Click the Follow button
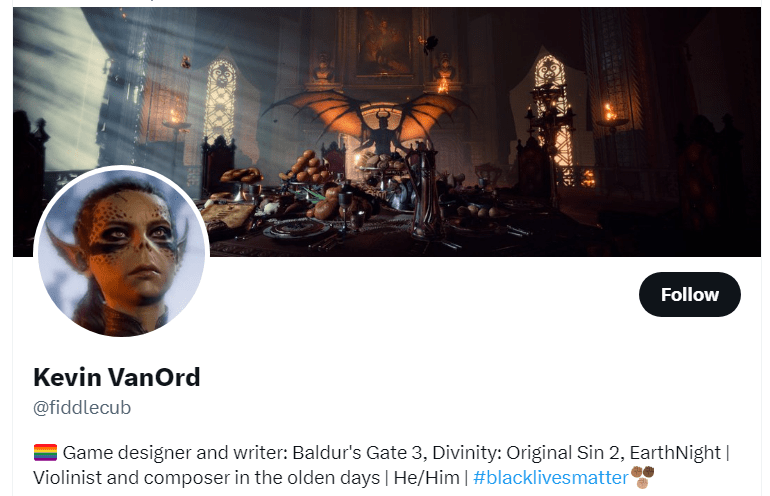Screen dimensions: 770x496 click(x=689, y=294)
